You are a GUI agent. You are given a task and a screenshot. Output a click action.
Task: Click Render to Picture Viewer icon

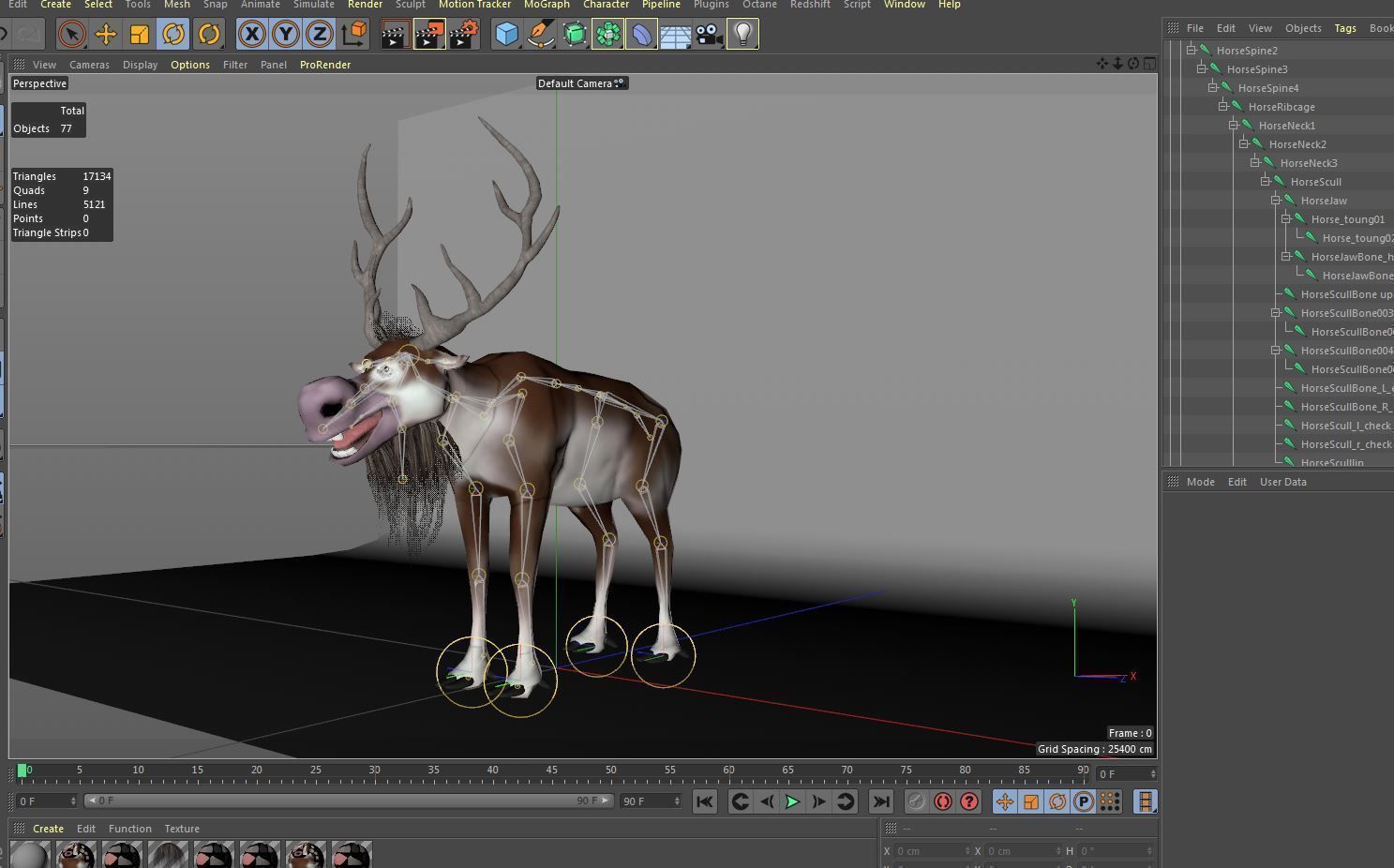click(x=429, y=35)
